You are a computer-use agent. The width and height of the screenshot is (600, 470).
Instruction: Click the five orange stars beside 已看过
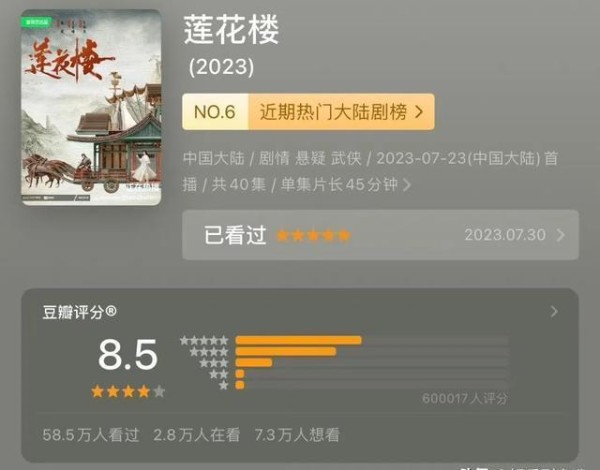coord(313,235)
